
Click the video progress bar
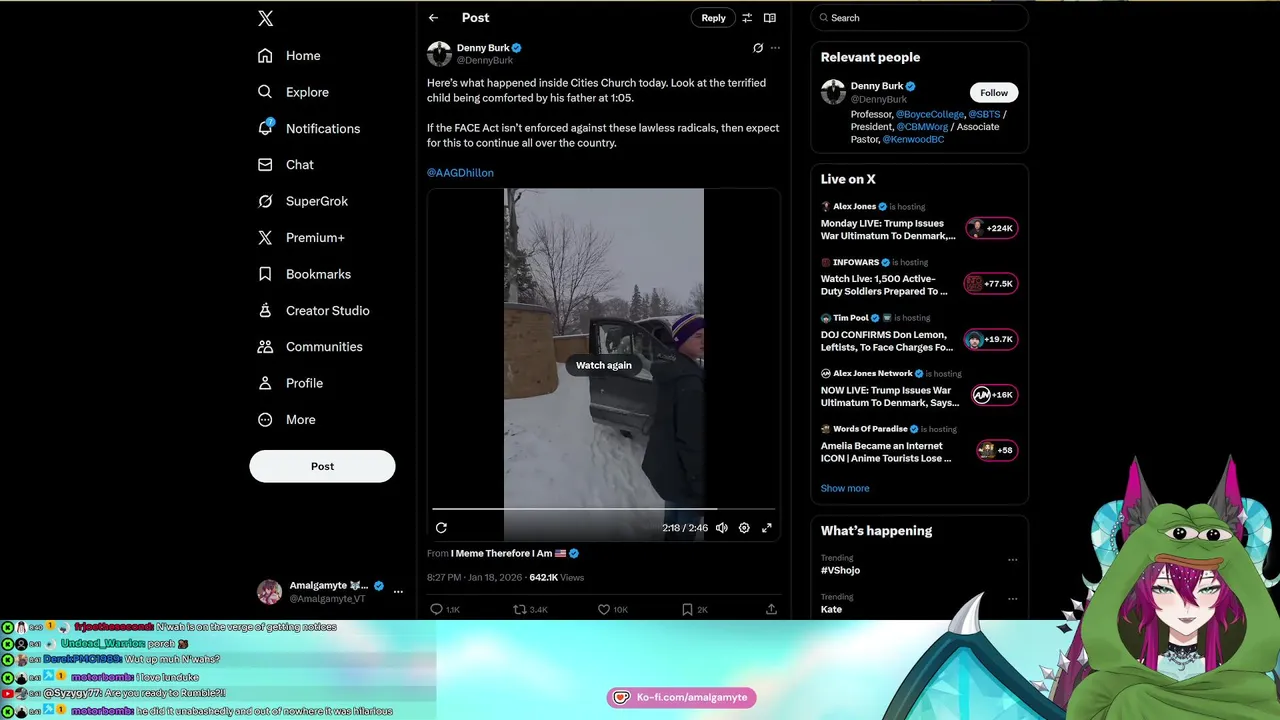(603, 509)
